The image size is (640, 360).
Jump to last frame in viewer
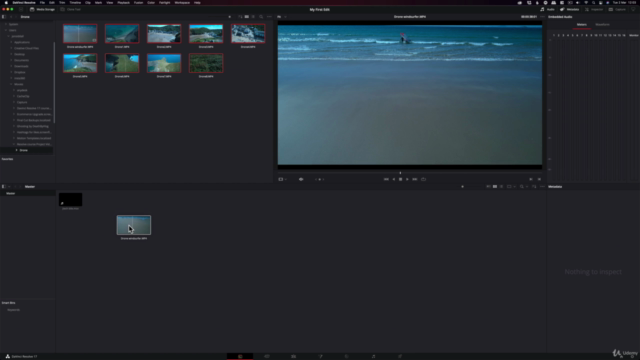pyautogui.click(x=415, y=179)
